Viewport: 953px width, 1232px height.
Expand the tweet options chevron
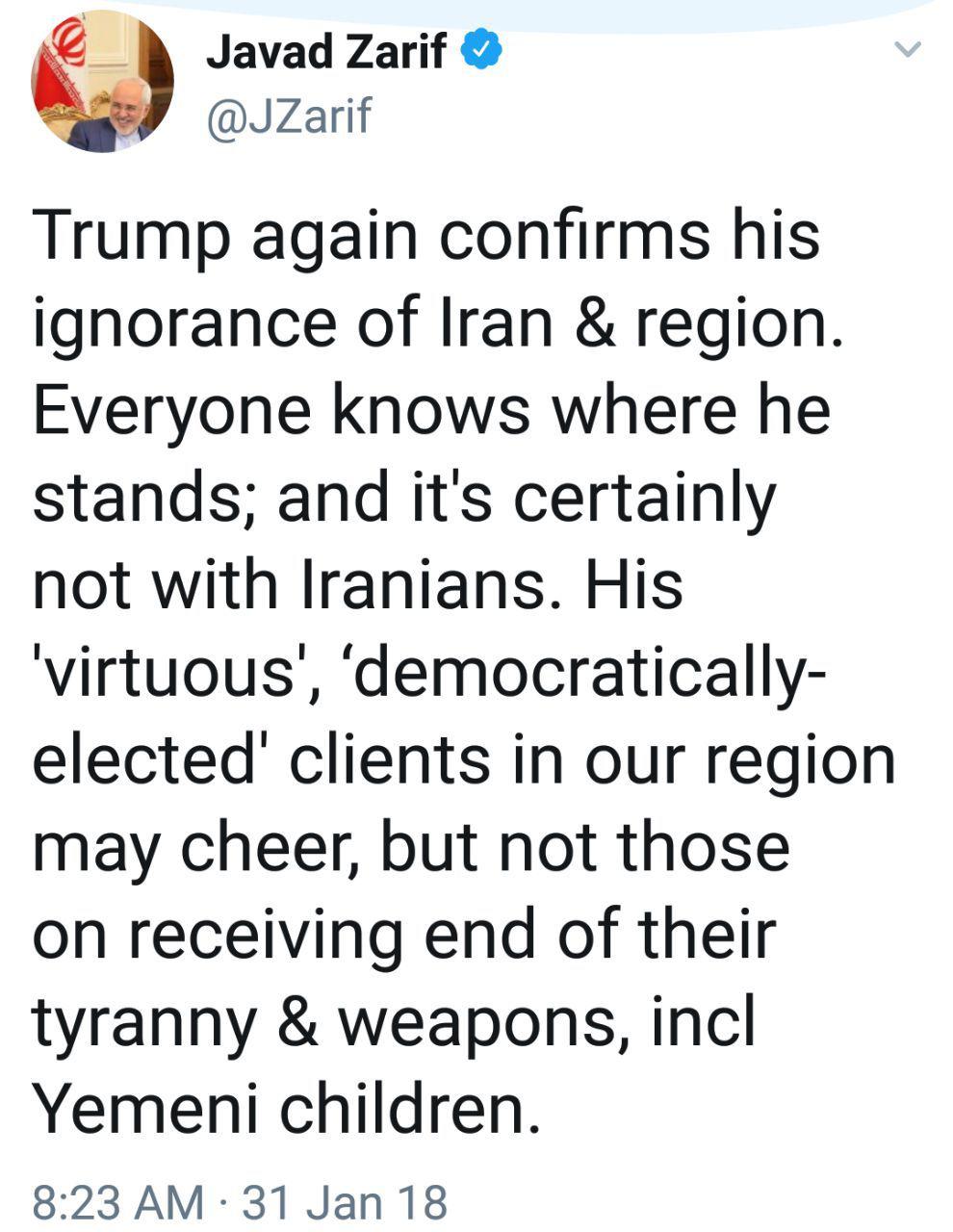(x=908, y=49)
